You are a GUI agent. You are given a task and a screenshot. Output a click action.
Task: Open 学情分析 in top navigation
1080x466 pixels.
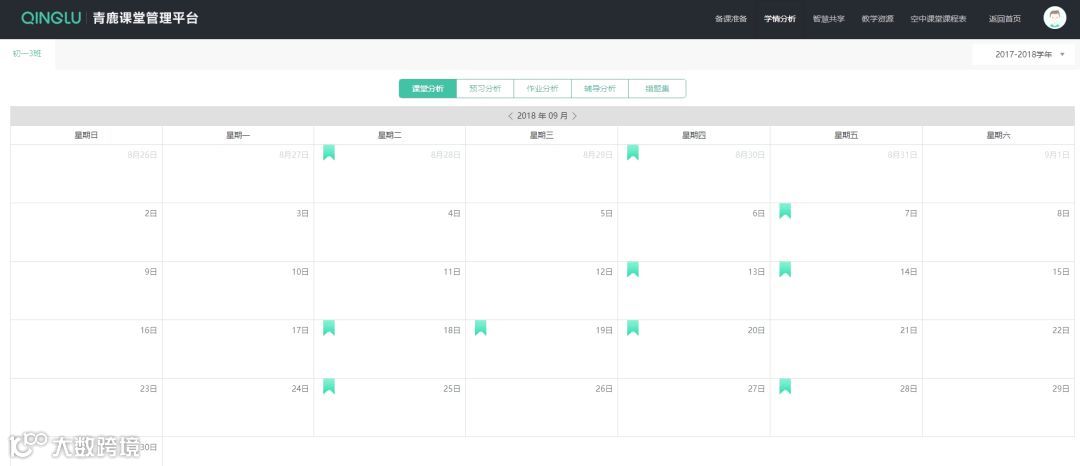[x=780, y=19]
